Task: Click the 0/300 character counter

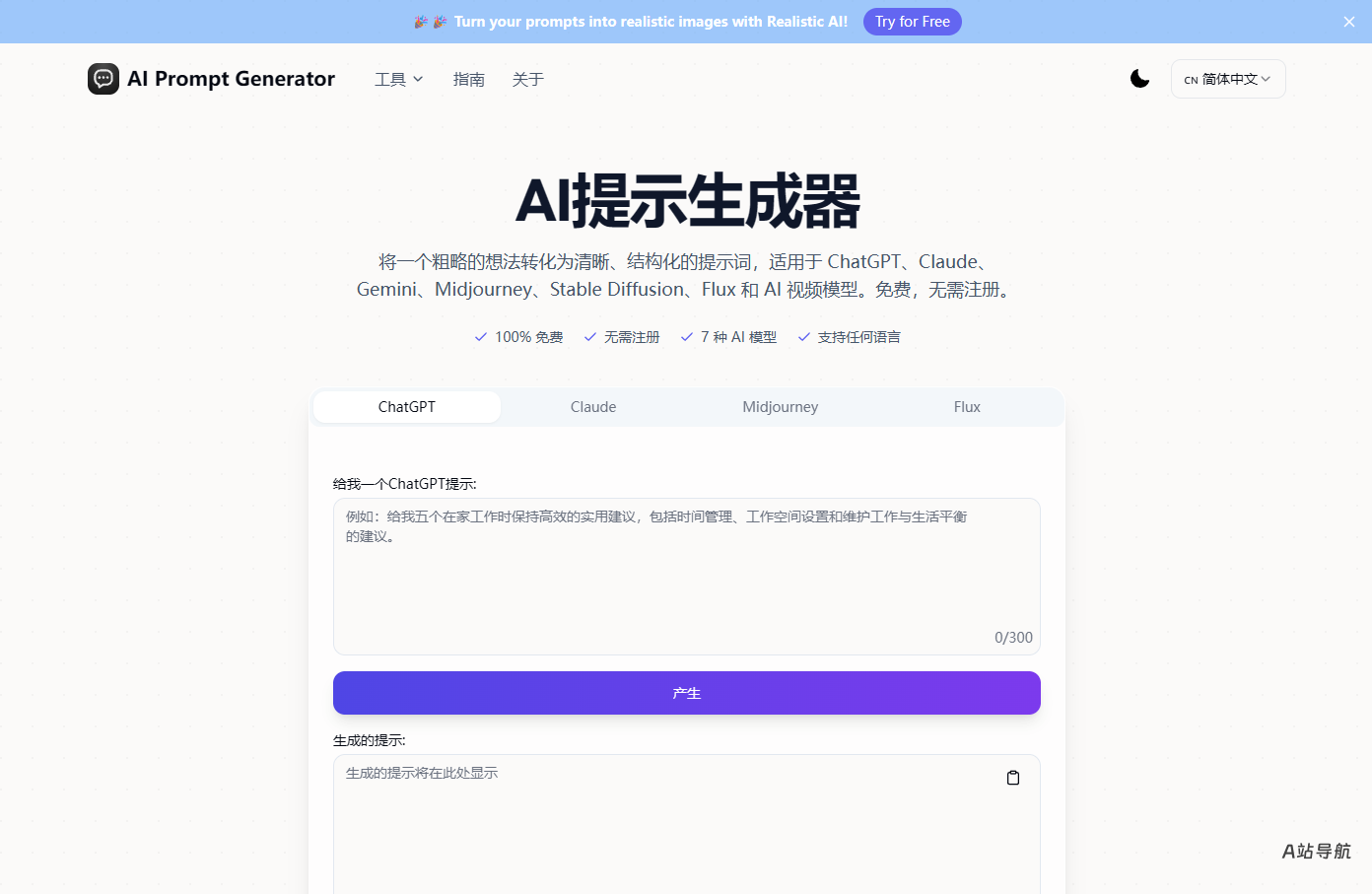Action: coord(1013,638)
